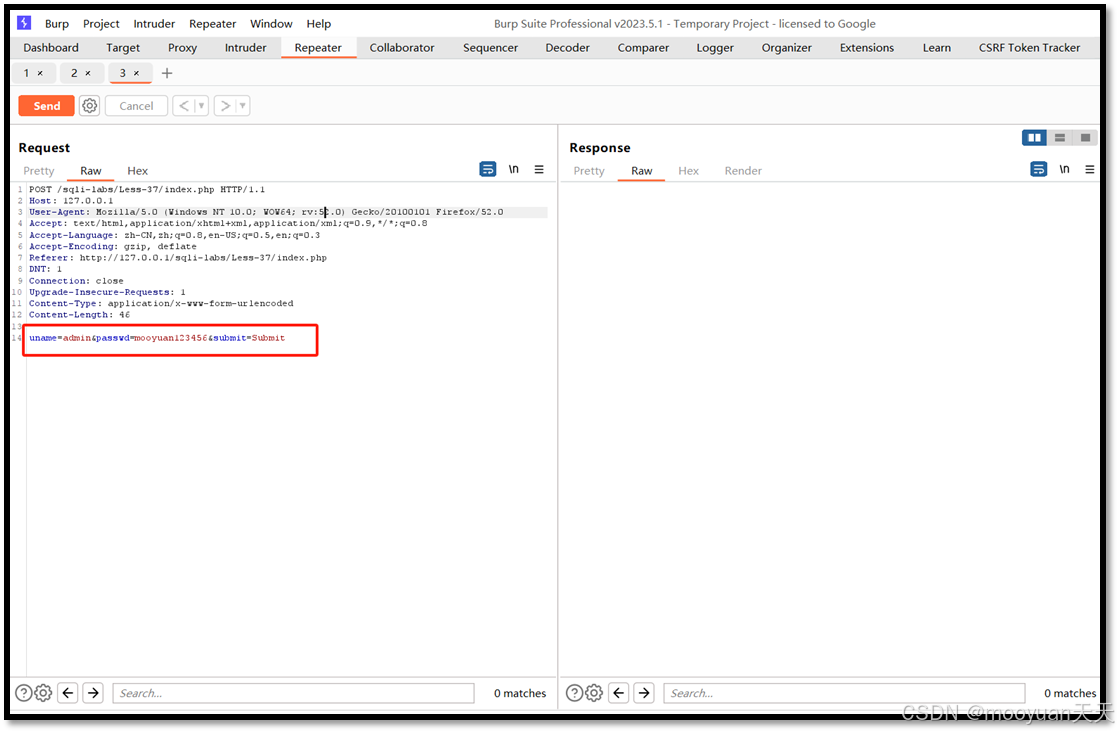The image size is (1119, 733).
Task: Select Render view in Response panel
Action: [x=743, y=171]
